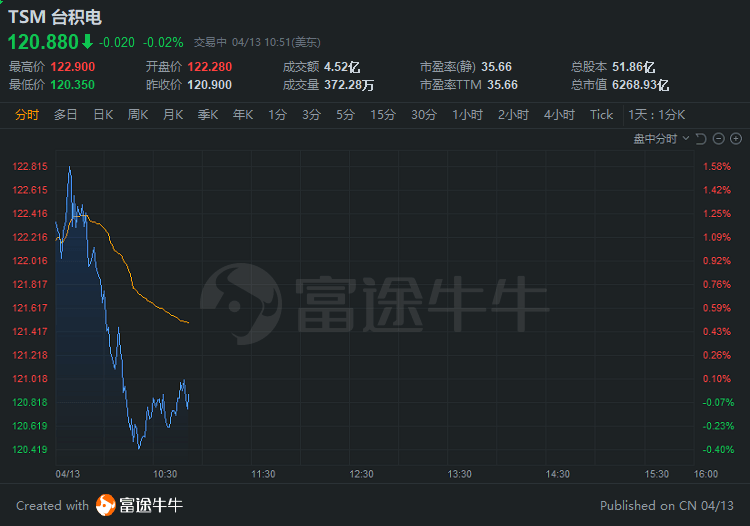Choose the 15分 interval tab
This screenshot has width=750, height=526.
pos(383,115)
